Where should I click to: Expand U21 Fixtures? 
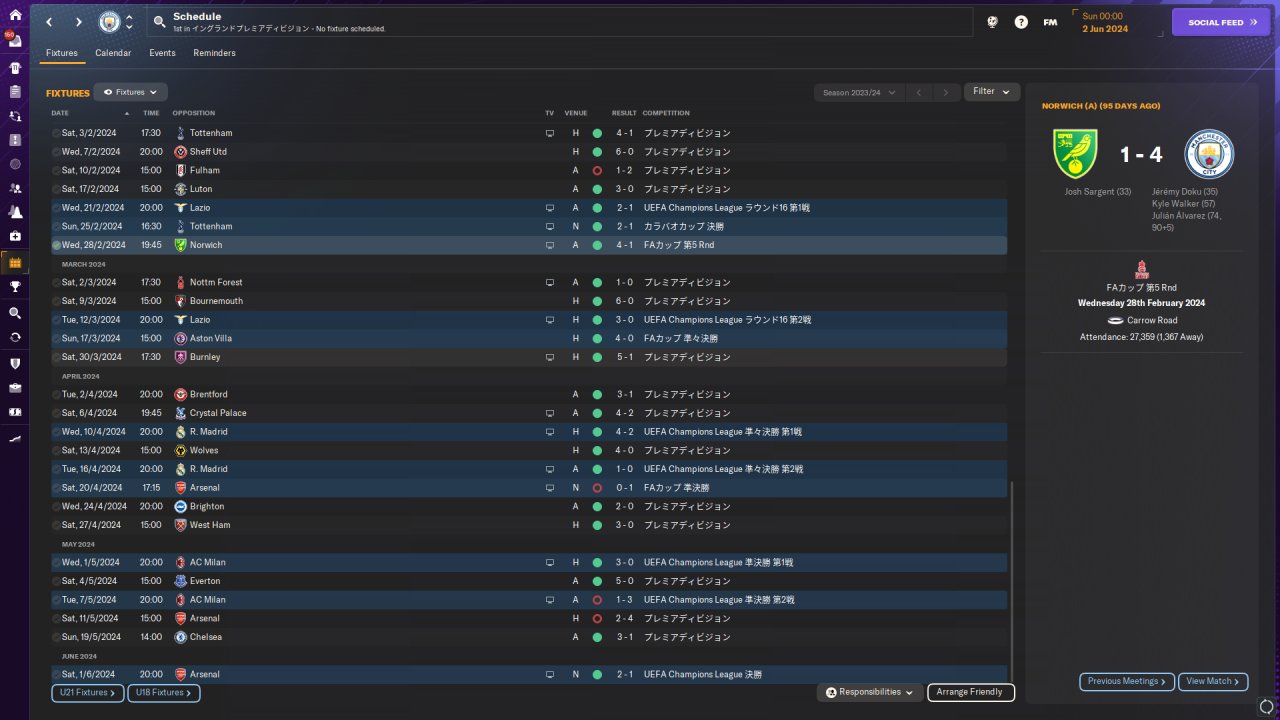(x=87, y=692)
